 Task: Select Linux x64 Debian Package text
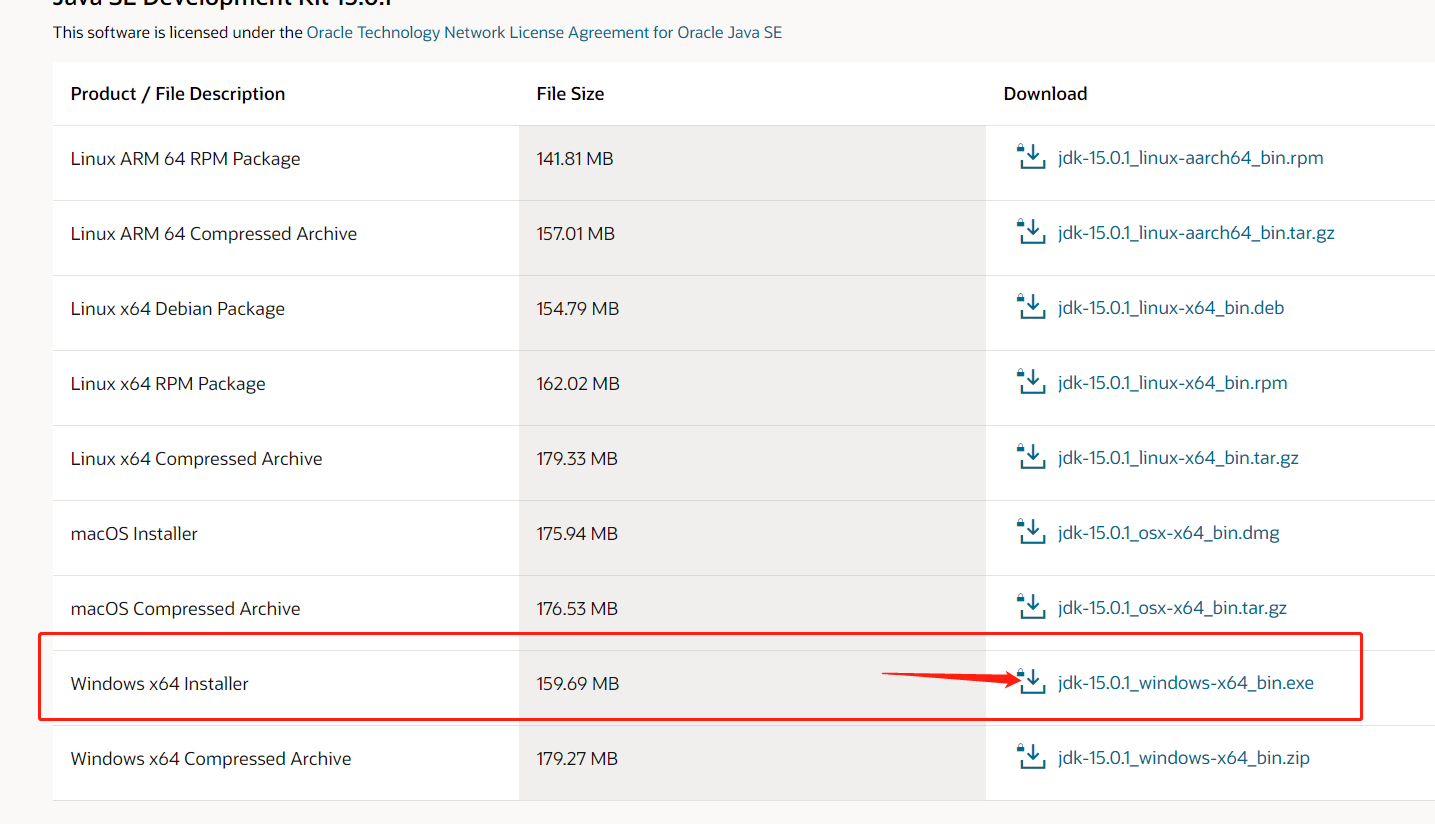coord(178,309)
